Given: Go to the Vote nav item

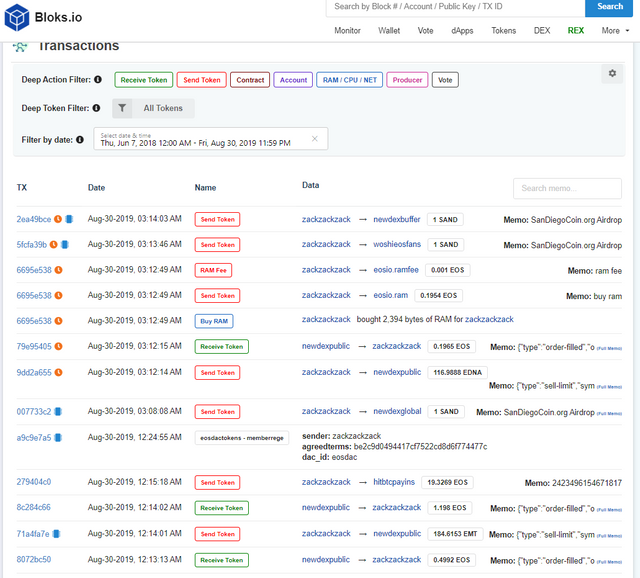Looking at the screenshot, I should [x=425, y=31].
